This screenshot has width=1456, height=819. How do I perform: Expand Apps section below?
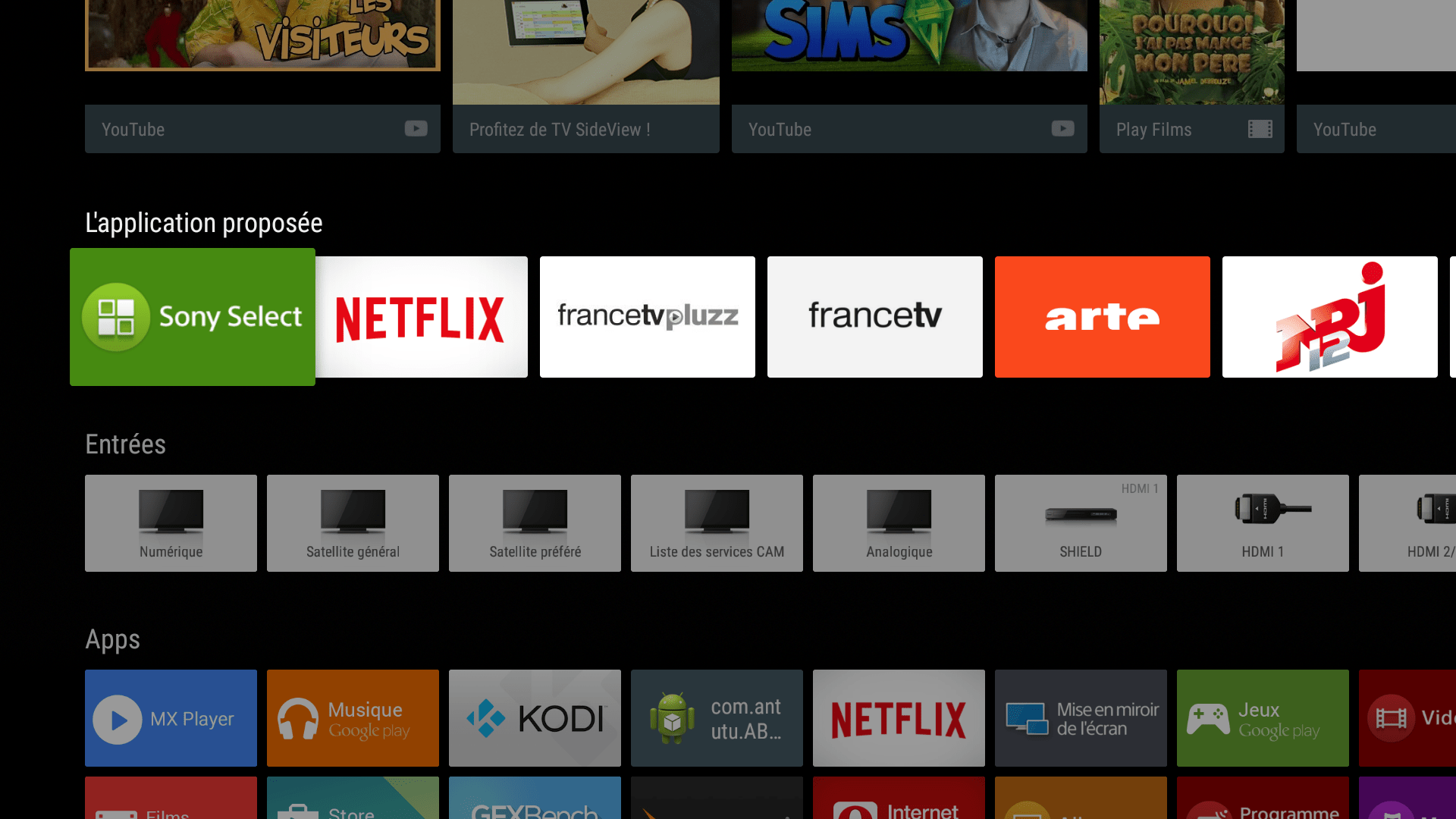[x=112, y=639]
